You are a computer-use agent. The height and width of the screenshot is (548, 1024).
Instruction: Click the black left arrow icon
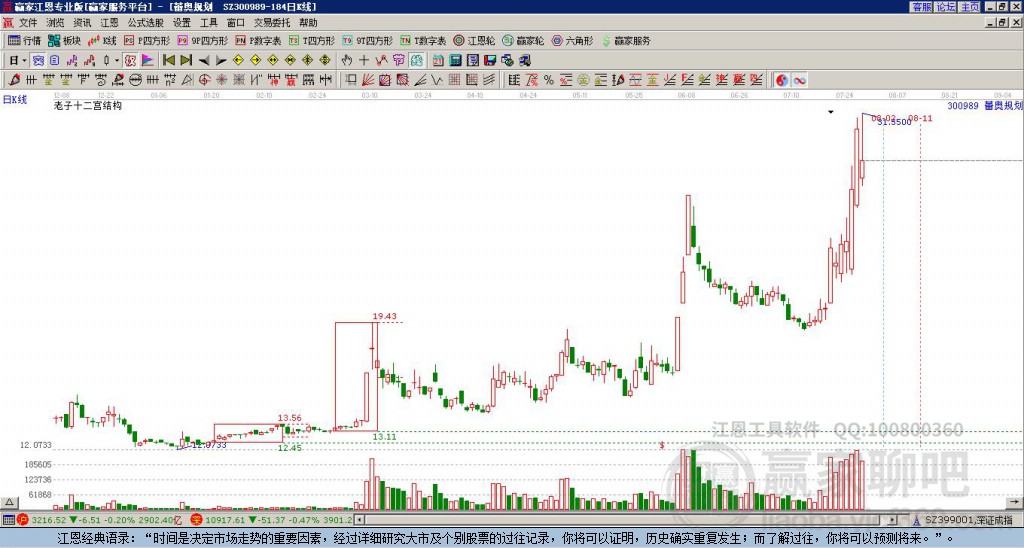tap(204, 60)
